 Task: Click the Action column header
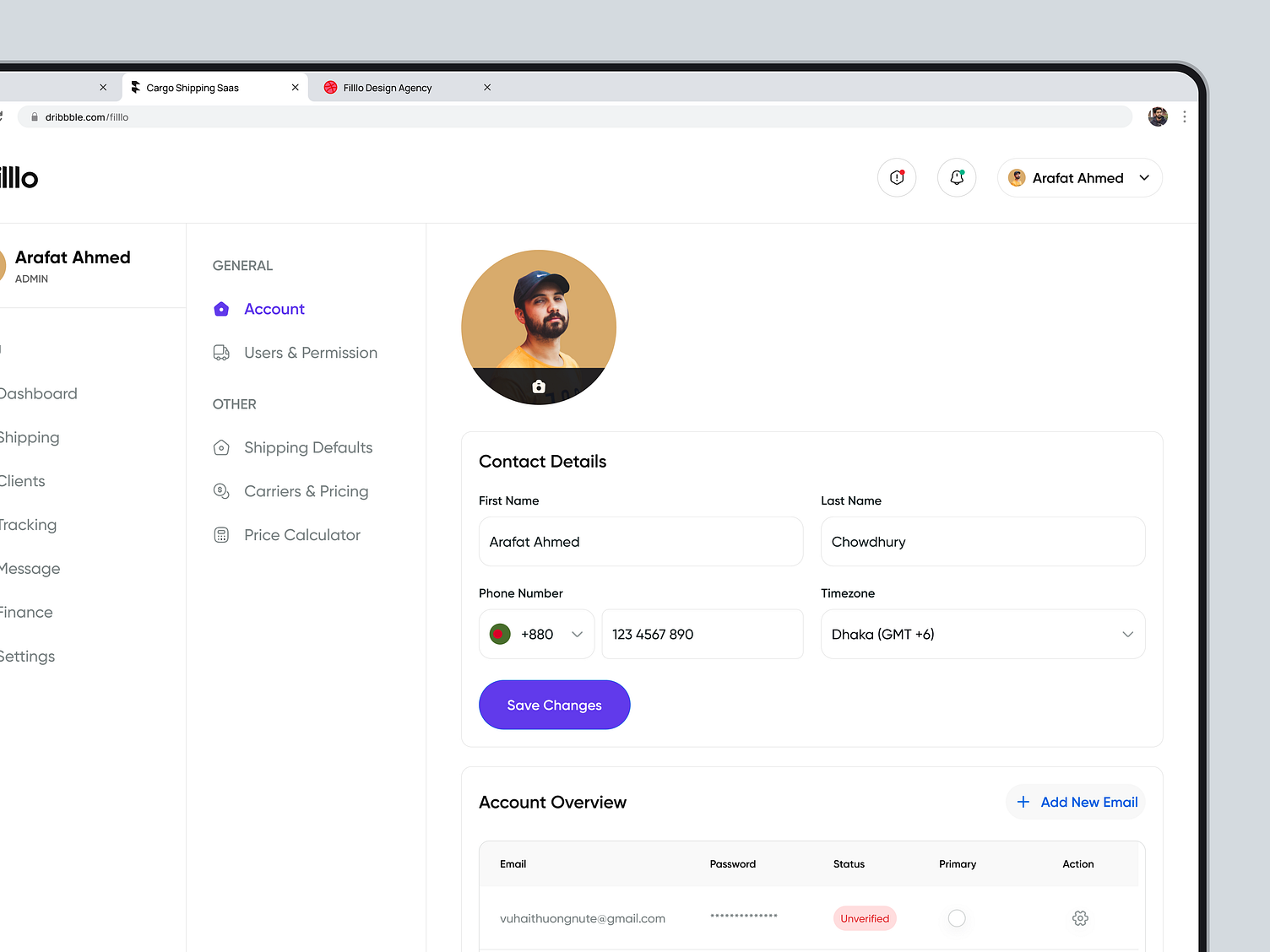[x=1078, y=864]
